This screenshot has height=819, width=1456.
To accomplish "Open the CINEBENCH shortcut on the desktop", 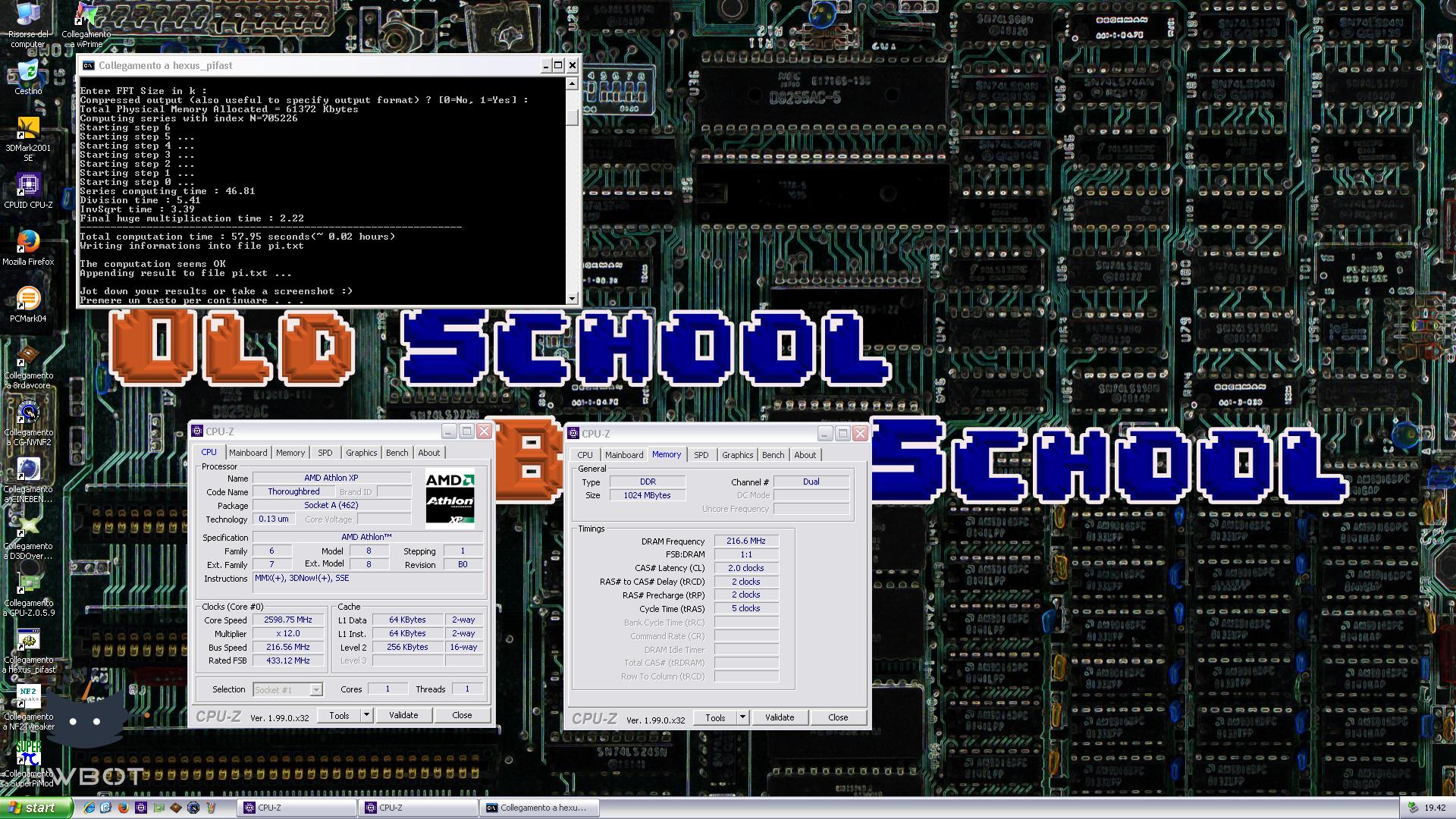I will [x=28, y=481].
